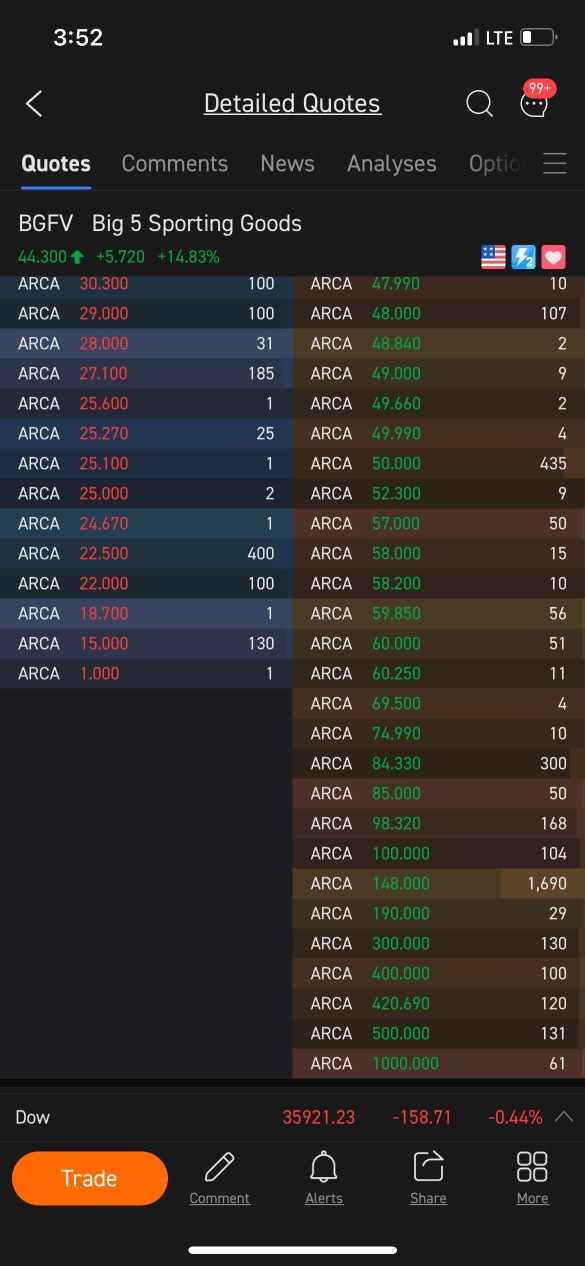Open Alerts bell icon
Image resolution: width=585 pixels, height=1266 pixels.
[323, 1167]
